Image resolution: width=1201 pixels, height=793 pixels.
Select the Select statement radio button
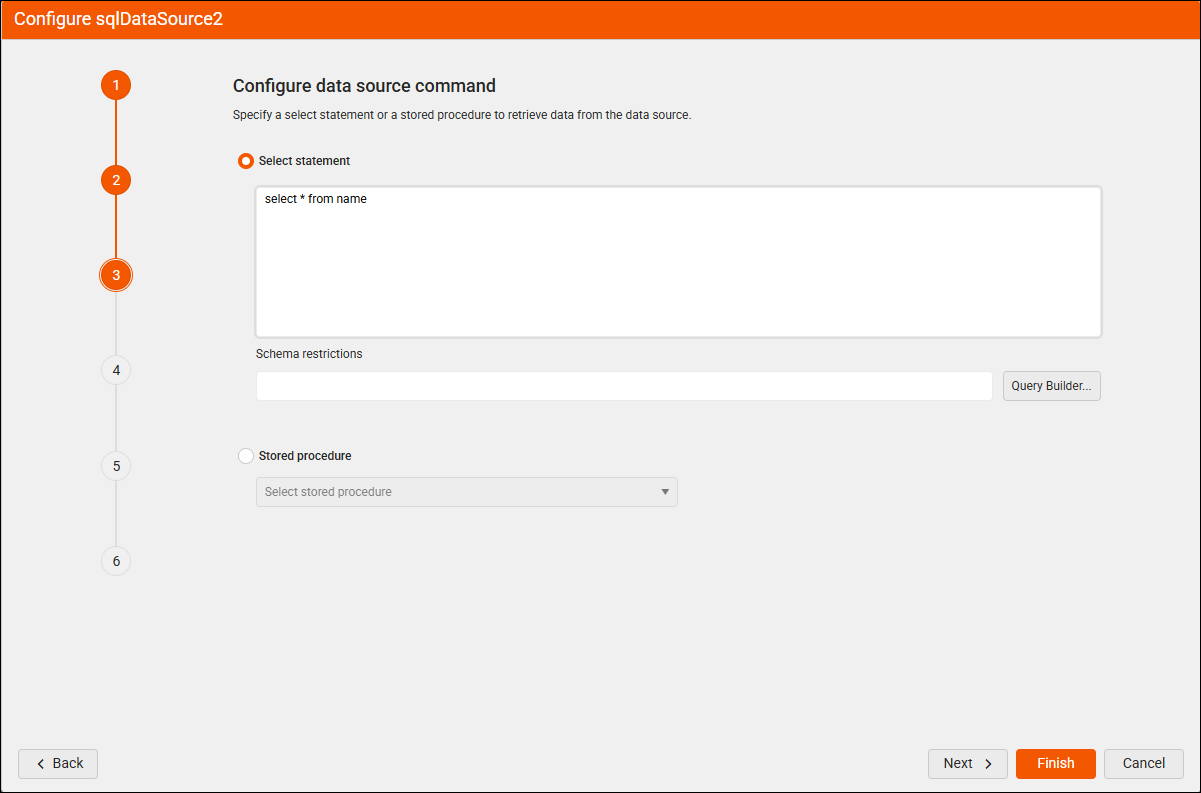click(246, 161)
